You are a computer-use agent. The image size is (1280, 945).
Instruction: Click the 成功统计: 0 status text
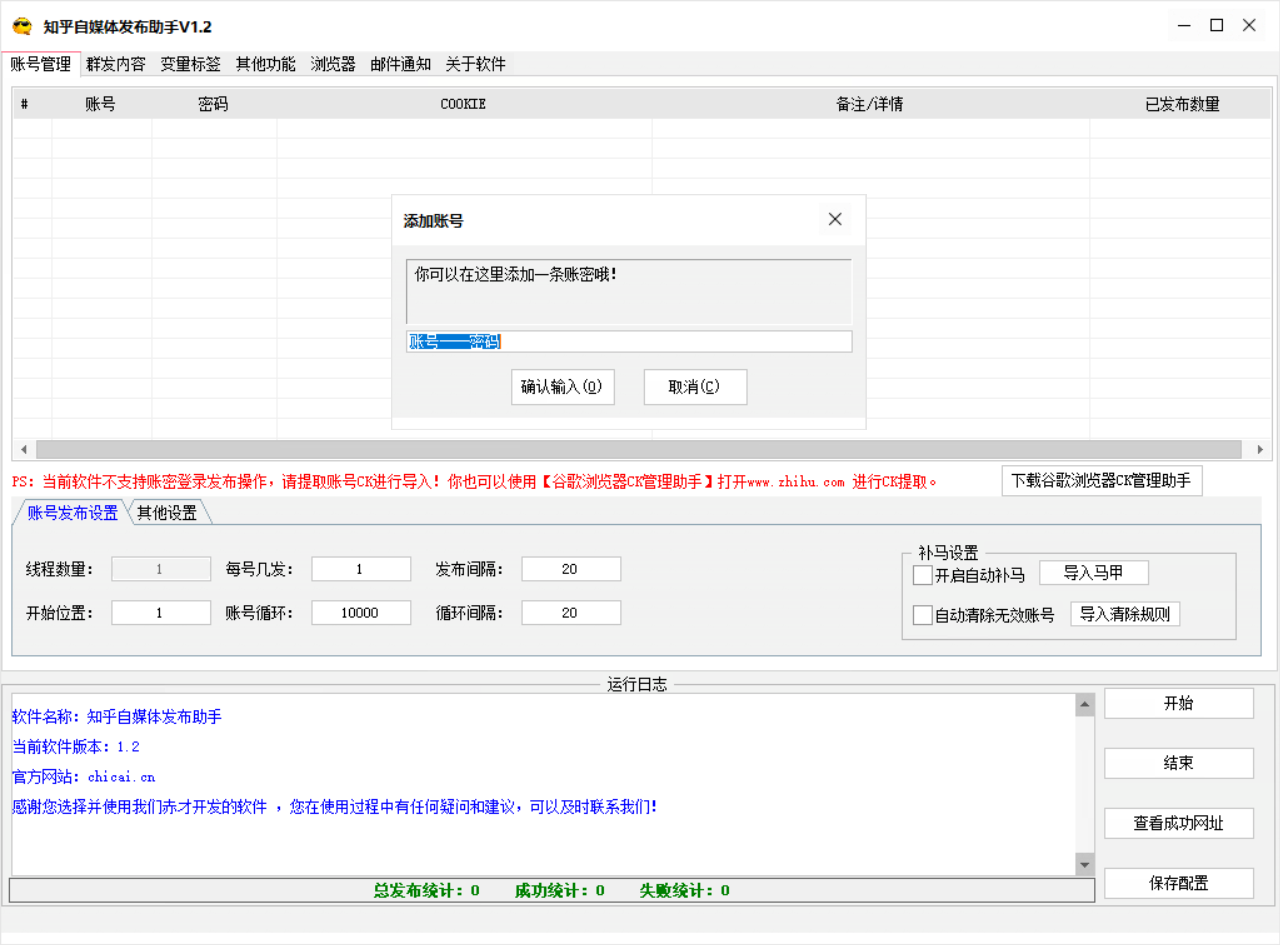click(x=560, y=890)
